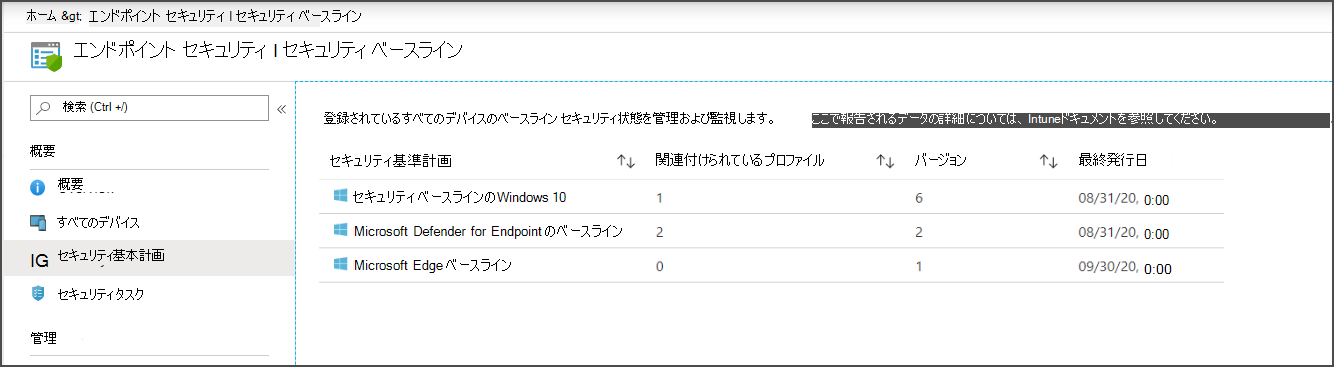Open Microsoft Defender for Endpoint のベースライン
The image size is (1334, 367).
coord(488,231)
